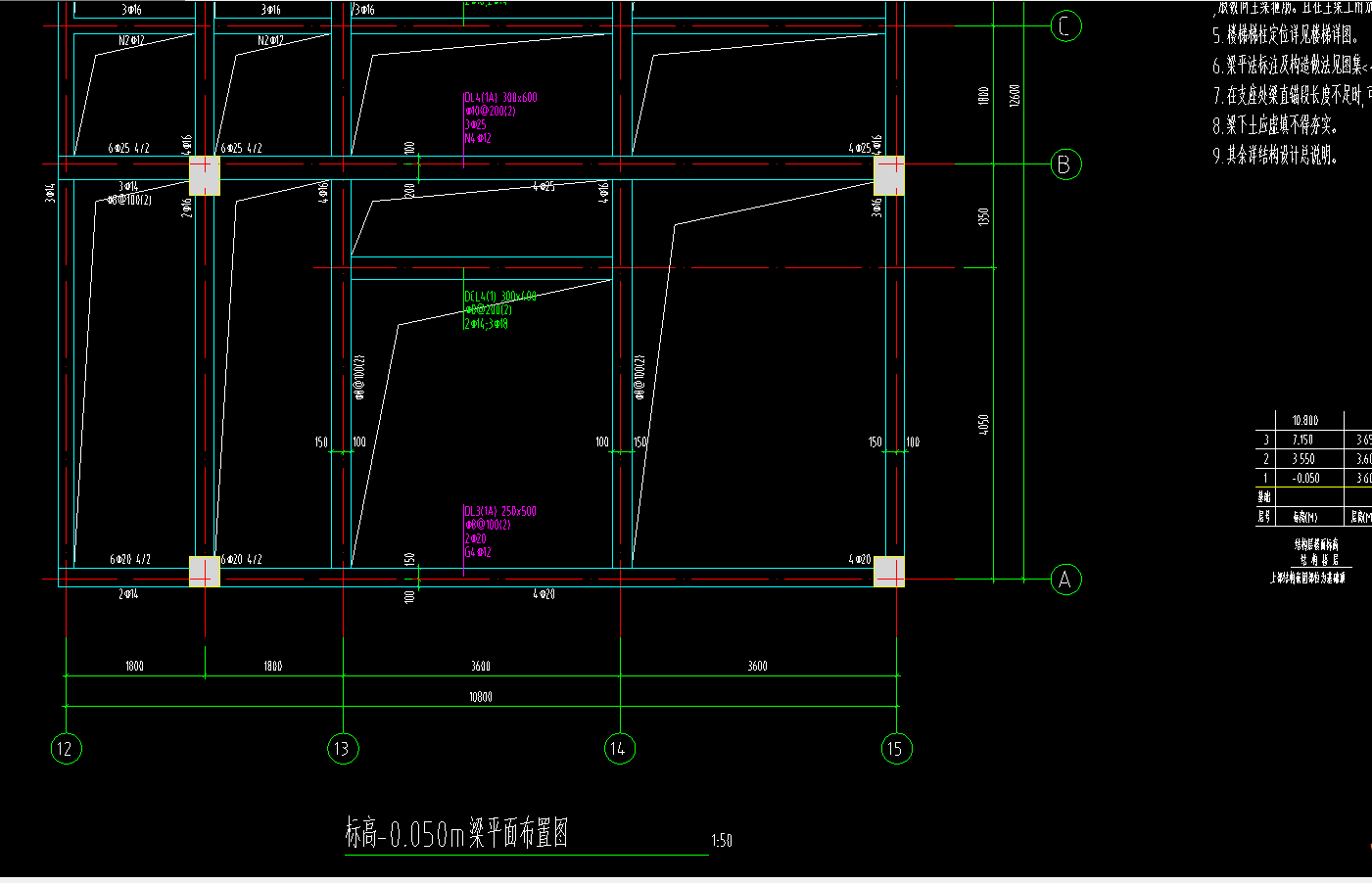The width and height of the screenshot is (1372, 883).
Task: Select first 1800 dimension near grid 12
Action: coord(134,666)
